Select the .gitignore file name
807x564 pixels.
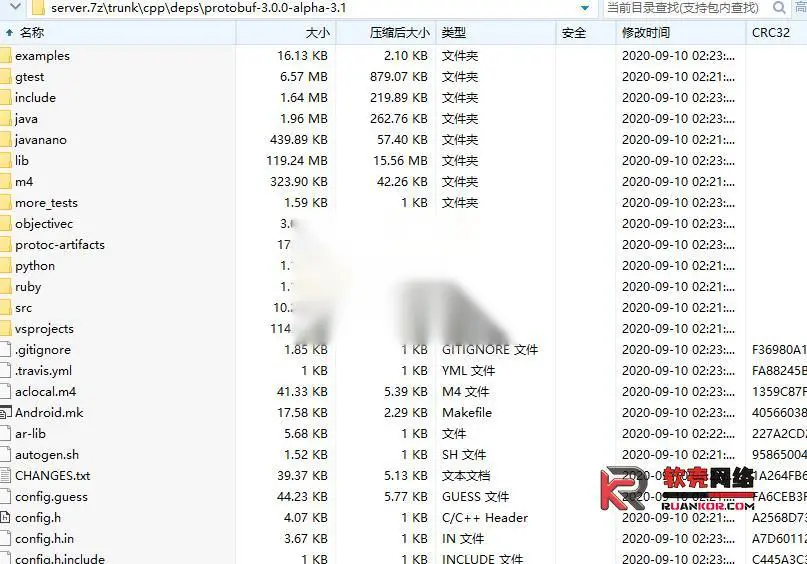43,350
